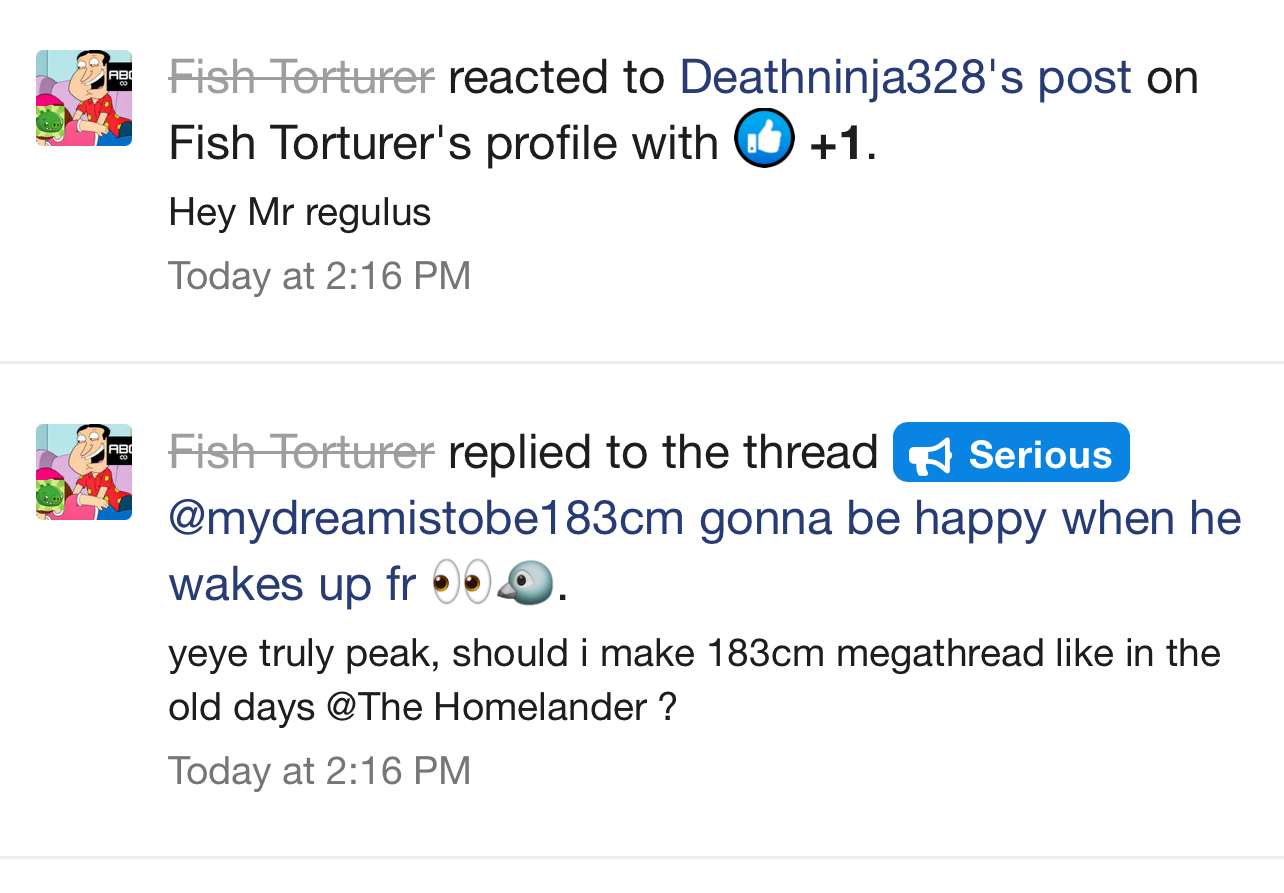Click the eyes emoji in thread title
The height and width of the screenshot is (893, 1284).
[x=462, y=582]
